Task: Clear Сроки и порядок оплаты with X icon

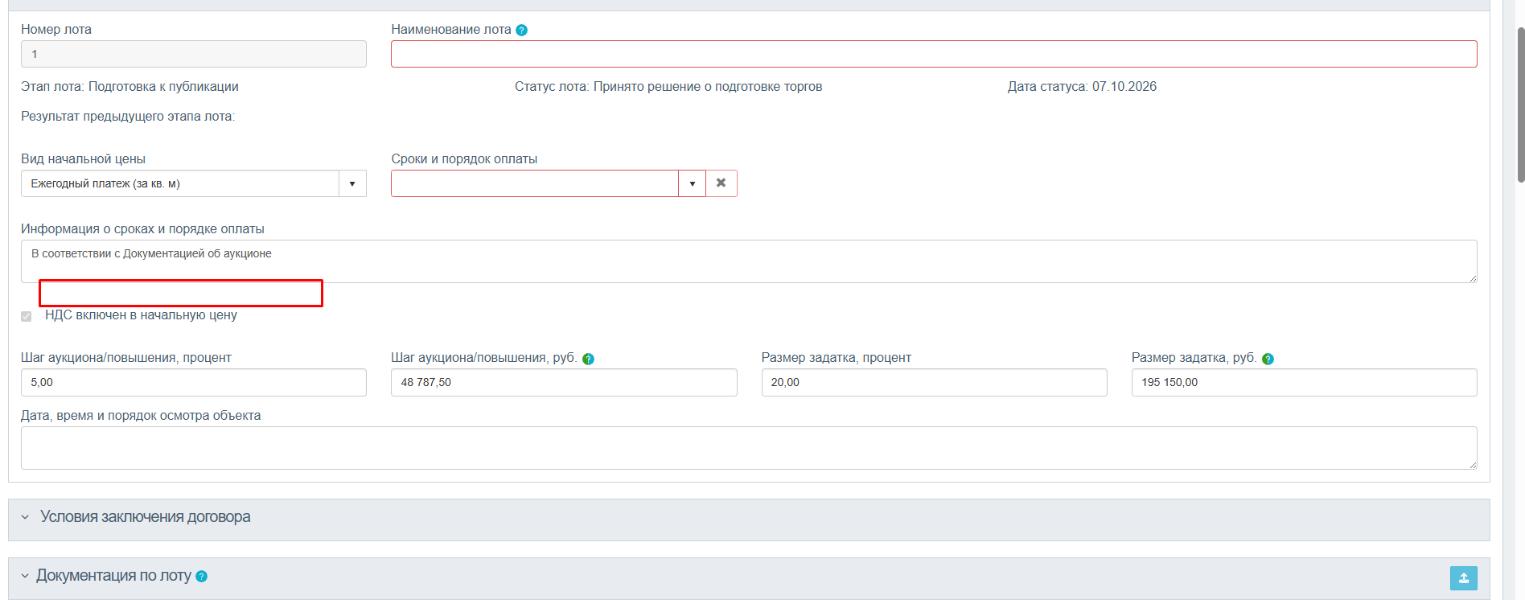Action: coord(721,184)
